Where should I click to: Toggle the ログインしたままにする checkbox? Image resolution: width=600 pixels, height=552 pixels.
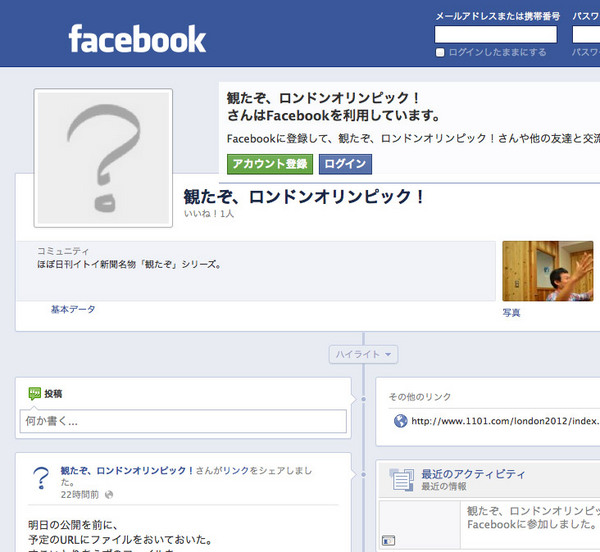point(440,52)
